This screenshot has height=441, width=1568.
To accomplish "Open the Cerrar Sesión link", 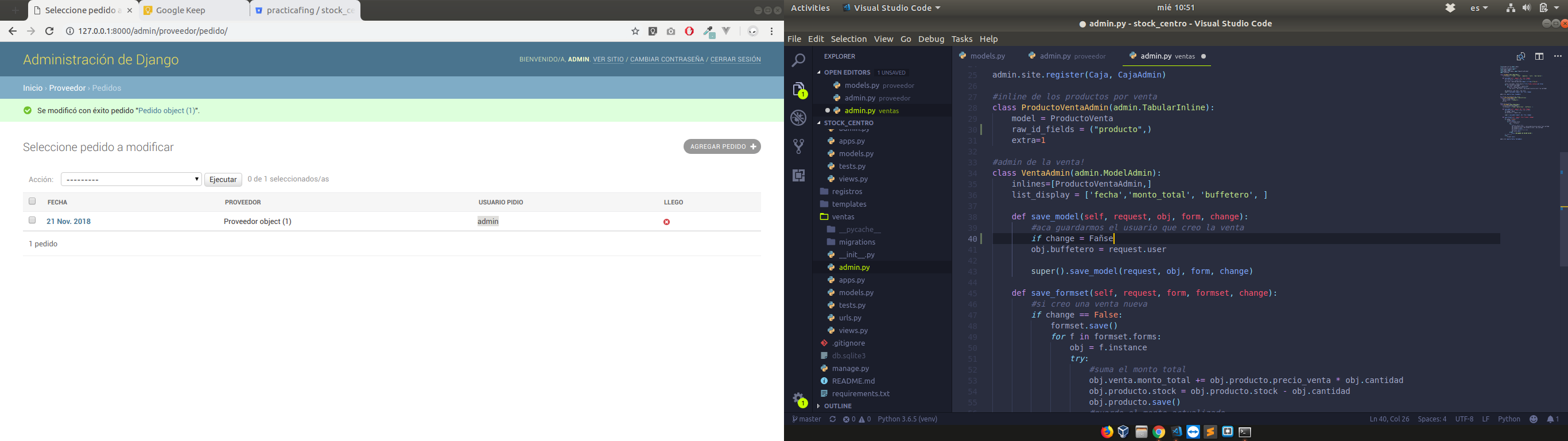I will click(x=735, y=60).
